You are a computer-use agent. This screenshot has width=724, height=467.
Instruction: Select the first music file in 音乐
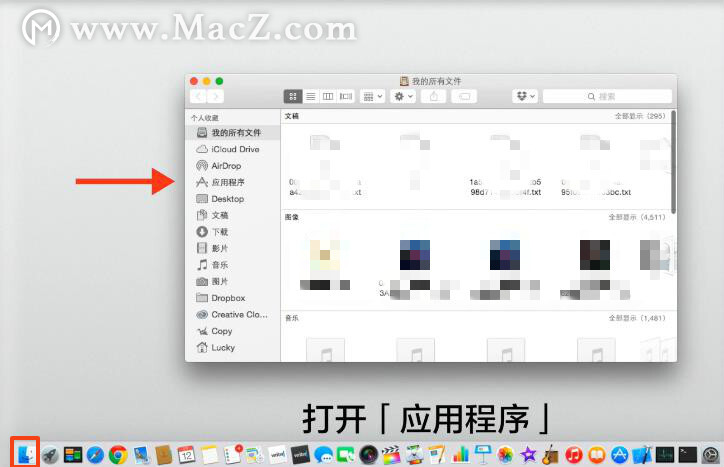[x=326, y=350]
